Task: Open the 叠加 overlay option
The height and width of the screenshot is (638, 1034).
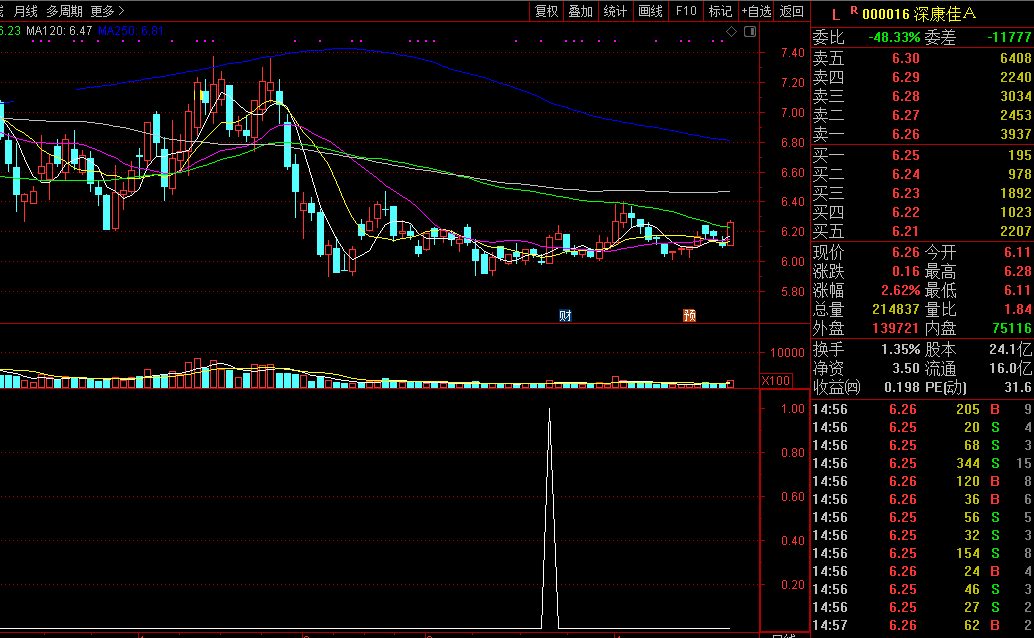Action: (x=581, y=11)
